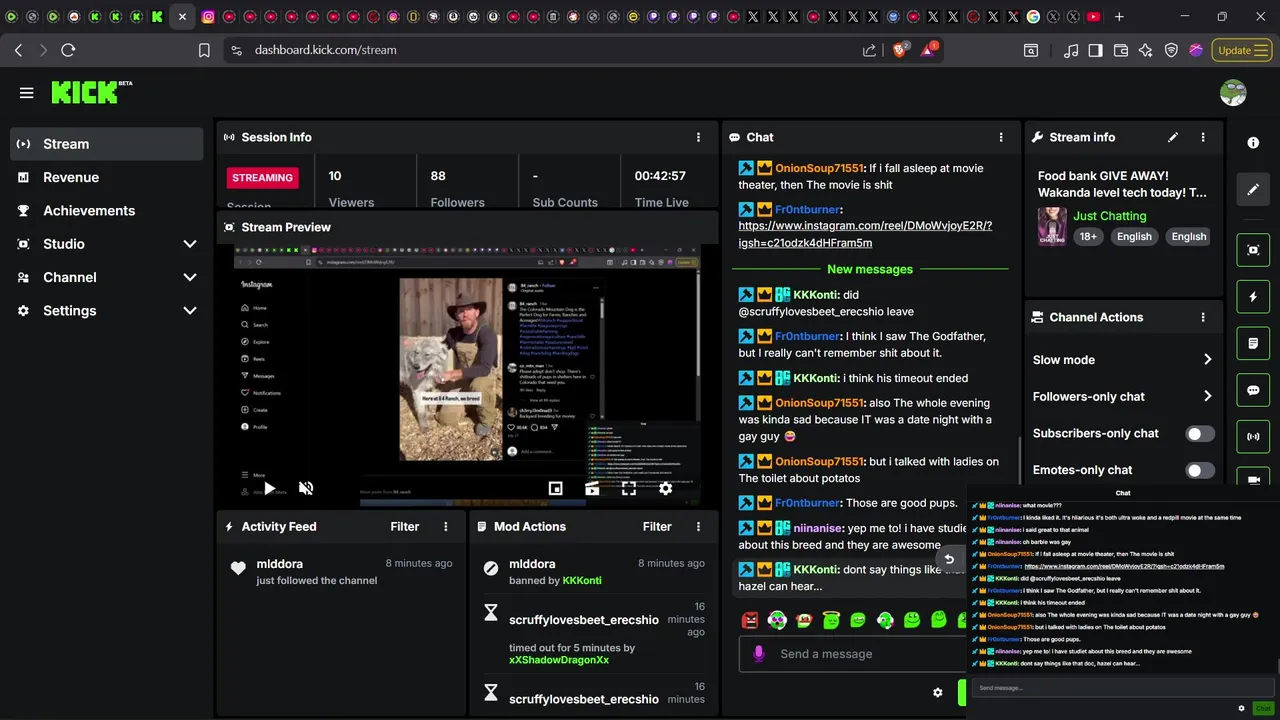Unmute the stream preview audio

tap(306, 488)
